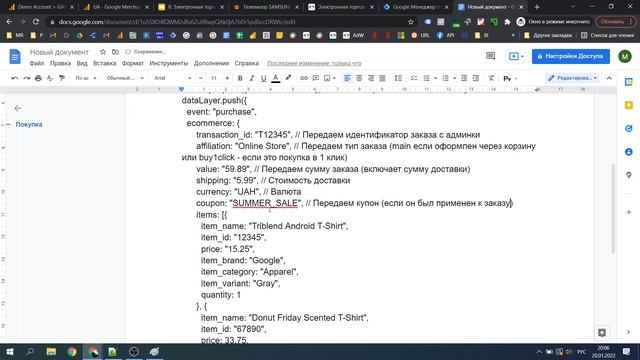Select align left

(x=347, y=78)
